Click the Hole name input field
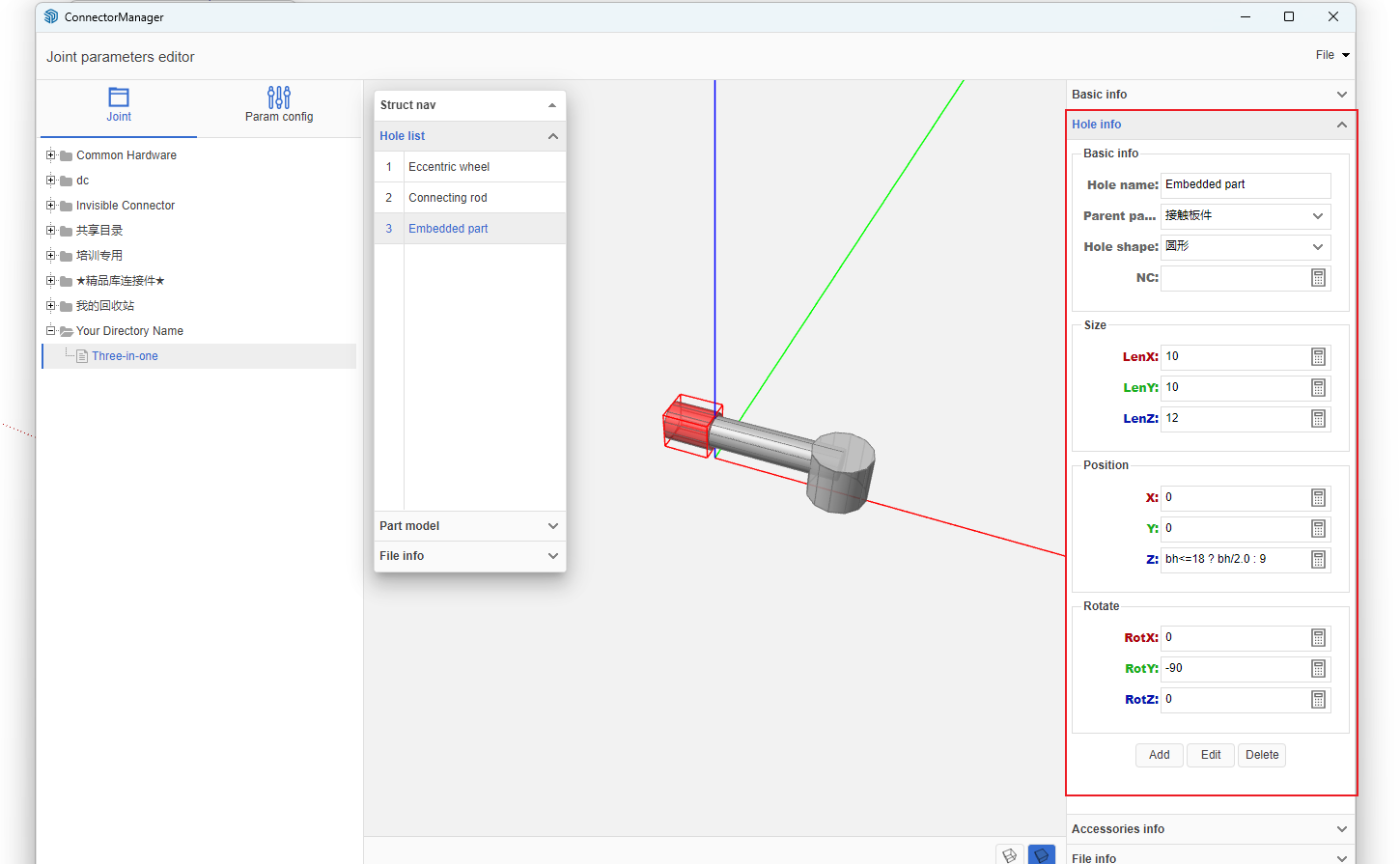 point(1245,185)
